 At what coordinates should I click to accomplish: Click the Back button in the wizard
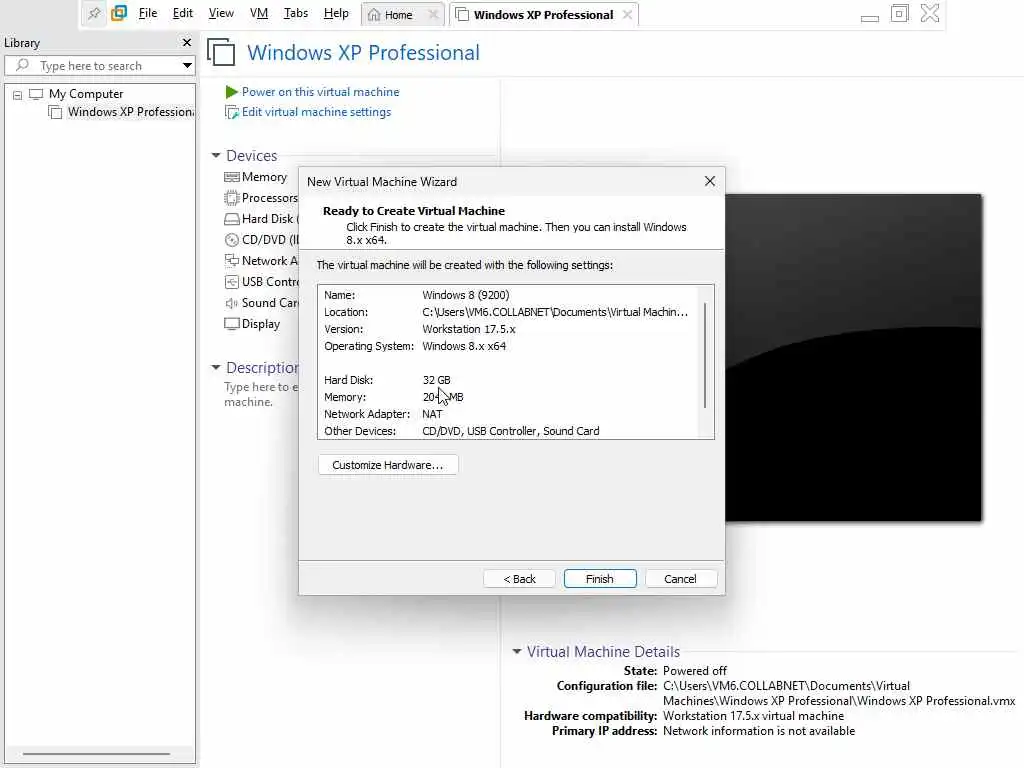tap(519, 579)
